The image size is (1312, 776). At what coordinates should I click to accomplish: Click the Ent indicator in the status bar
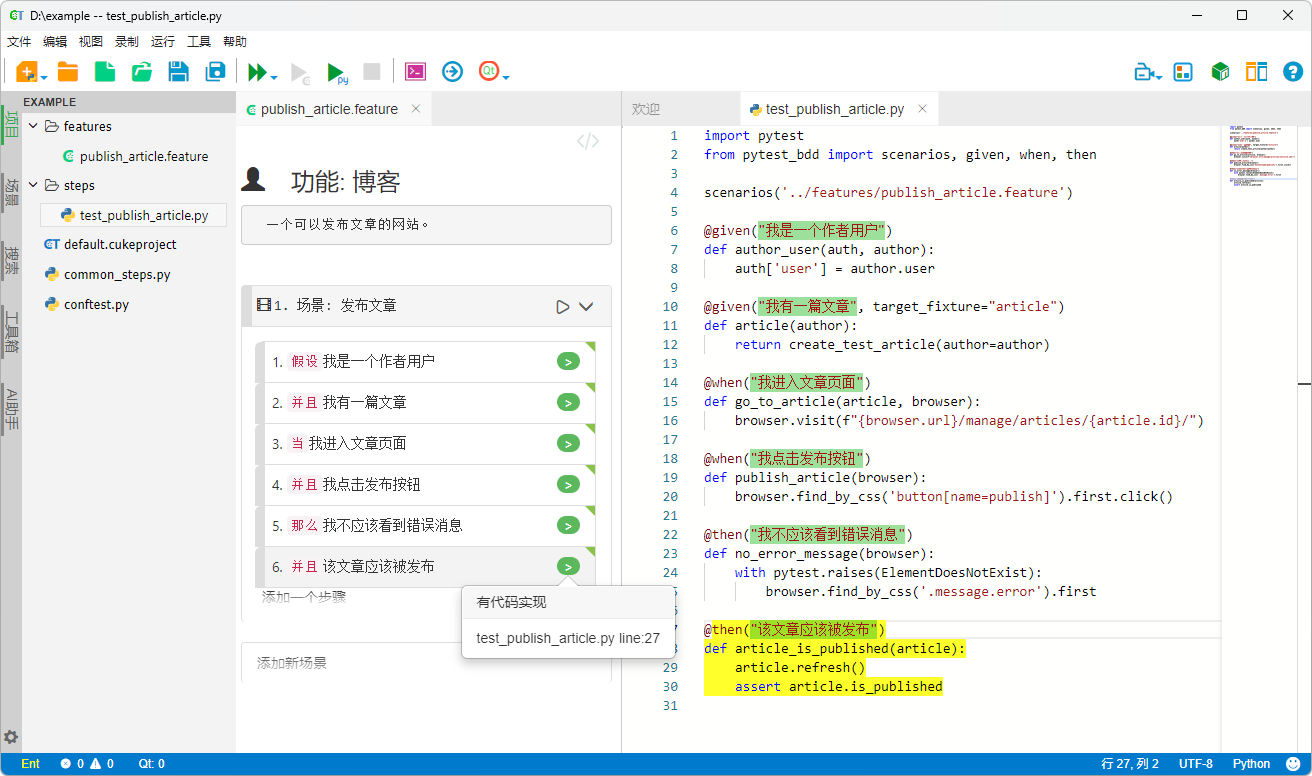pyautogui.click(x=30, y=763)
